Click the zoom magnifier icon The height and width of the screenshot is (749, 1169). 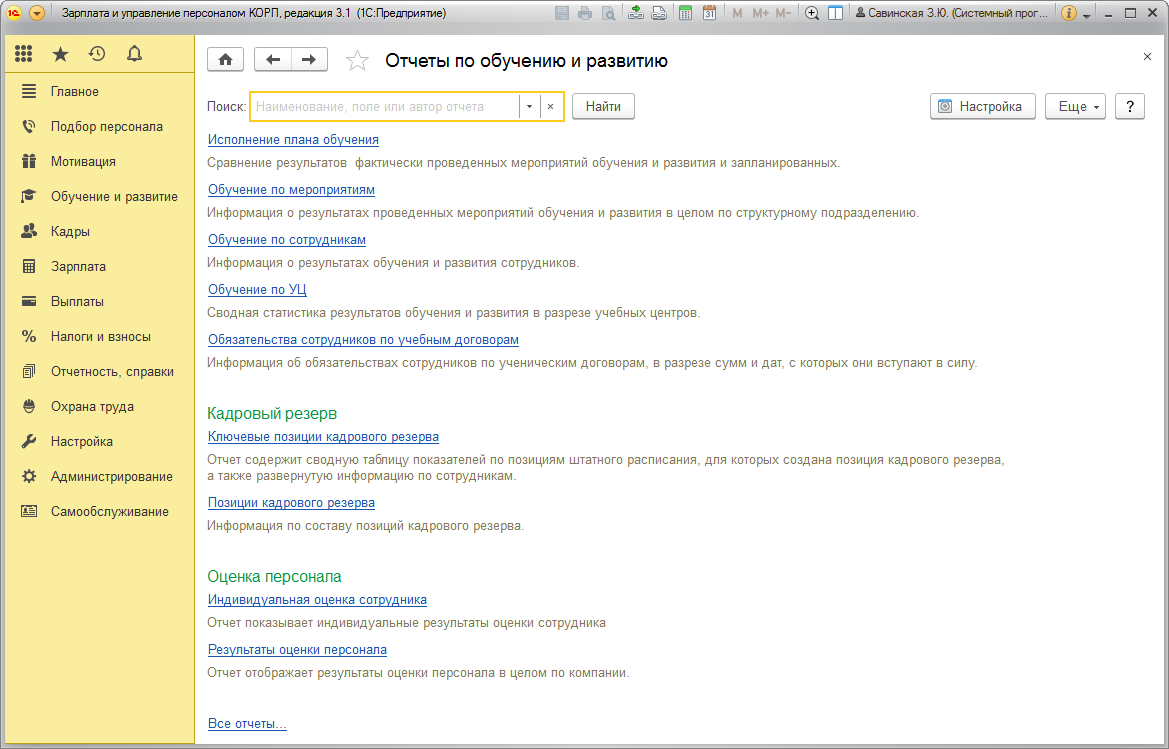[x=812, y=13]
